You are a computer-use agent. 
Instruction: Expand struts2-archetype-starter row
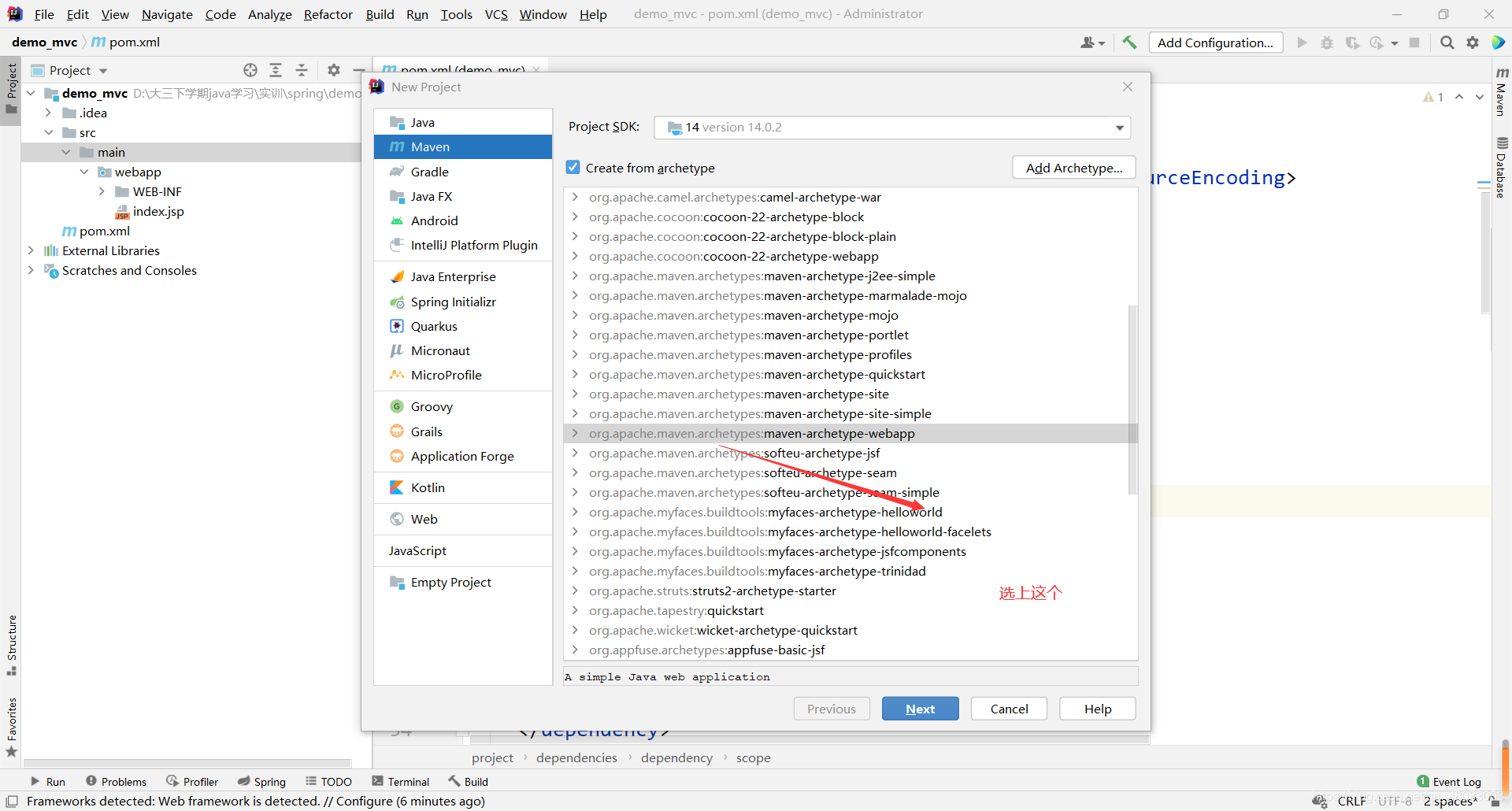click(x=575, y=591)
